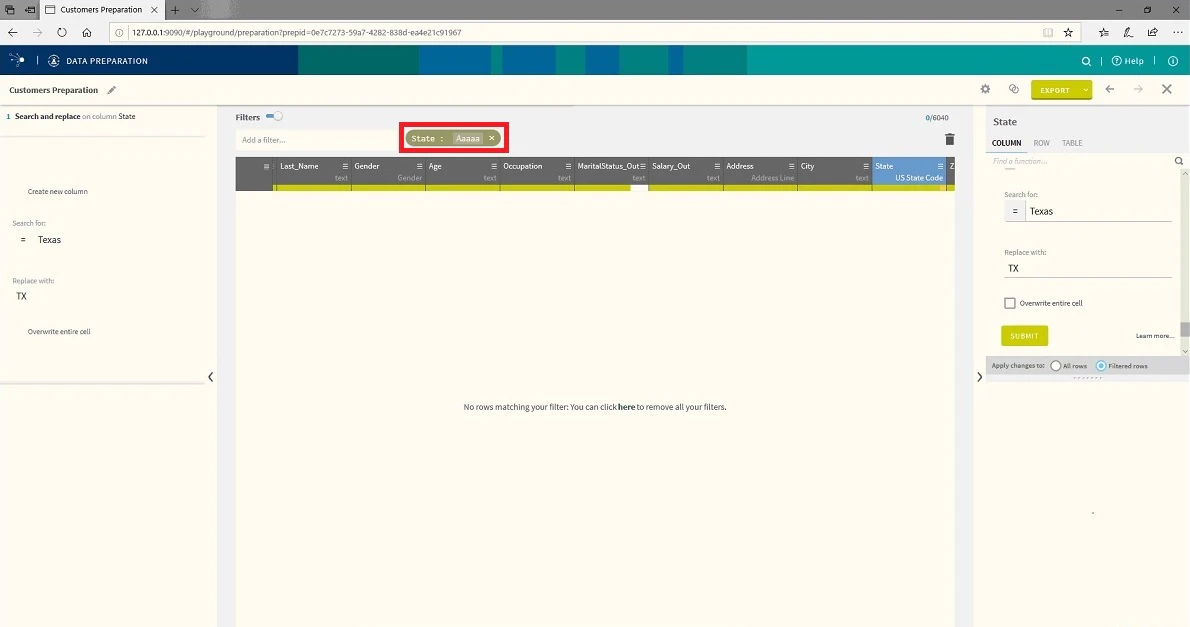Screen dimensions: 1190x627
Task: Open the Help menu
Action: coord(1128,61)
